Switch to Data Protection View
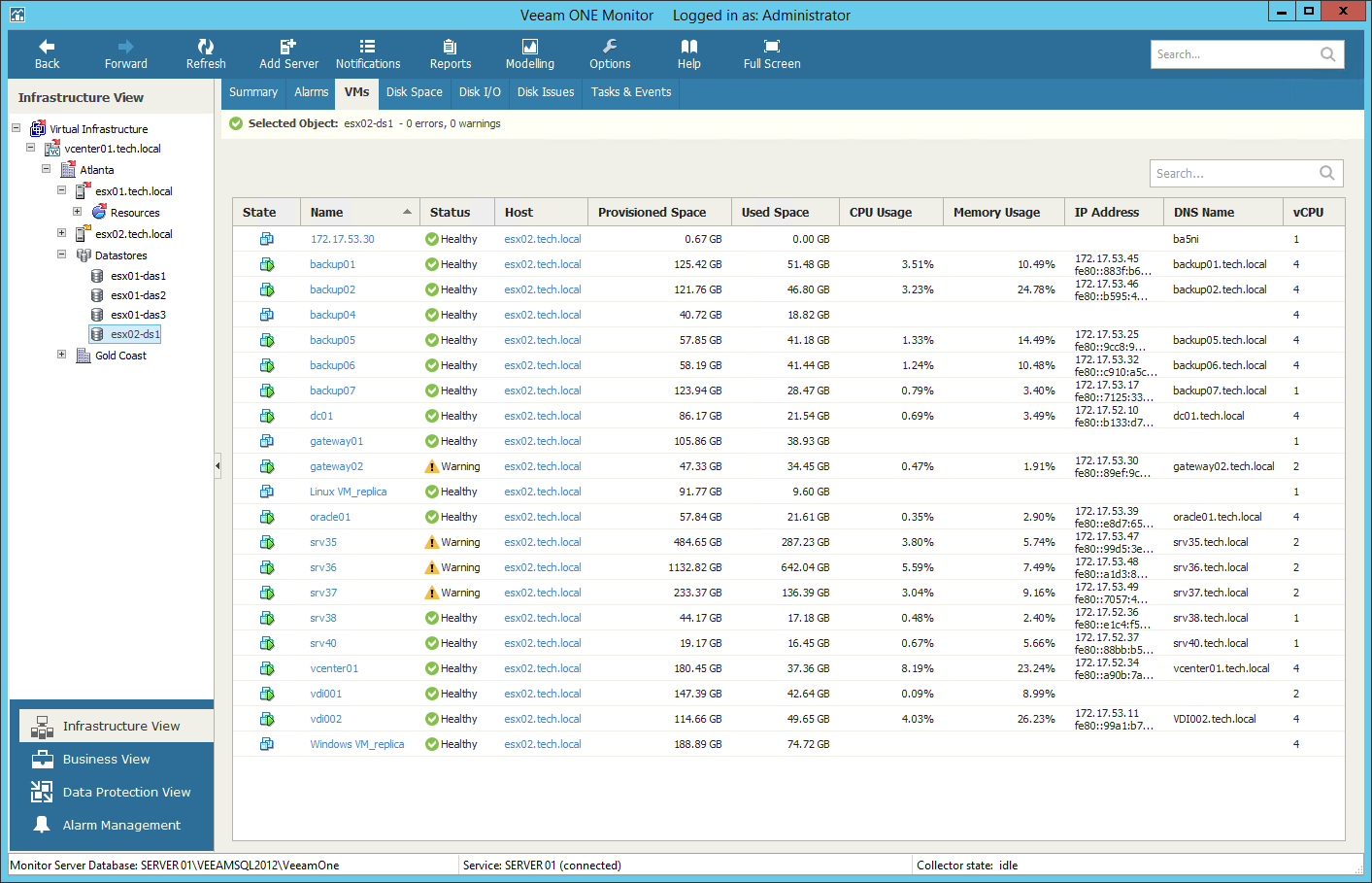The width and height of the screenshot is (1372, 883). point(126,792)
